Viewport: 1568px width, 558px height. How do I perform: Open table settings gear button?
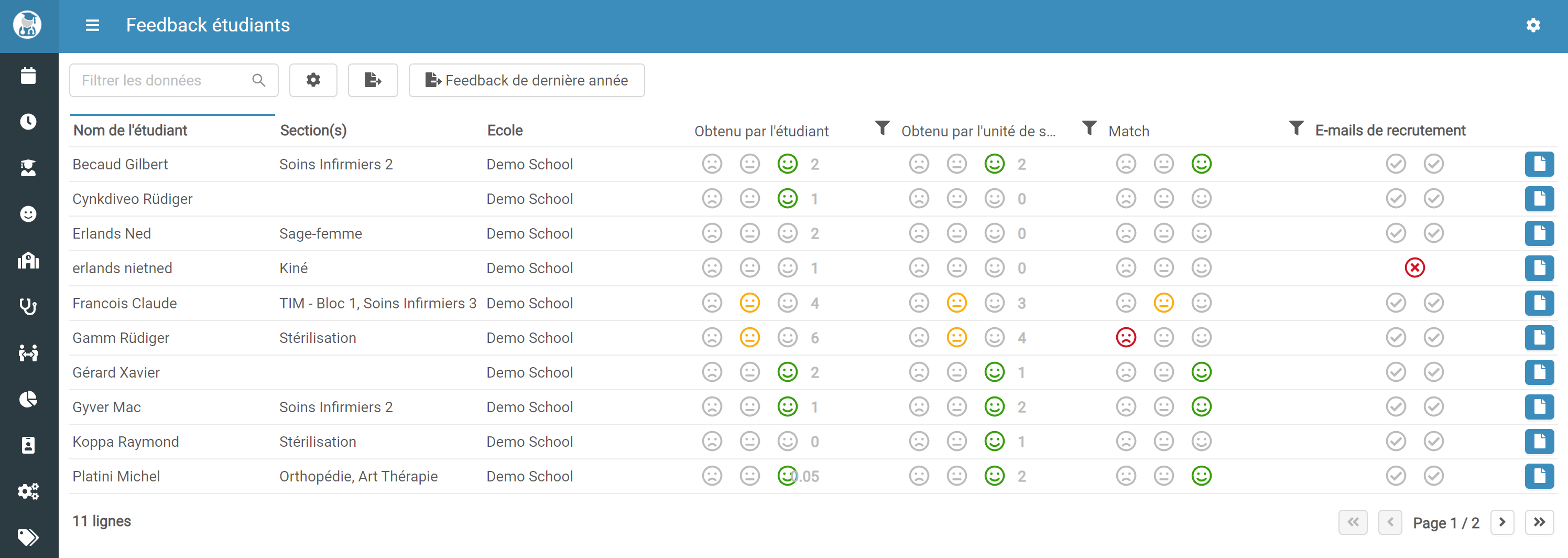313,80
